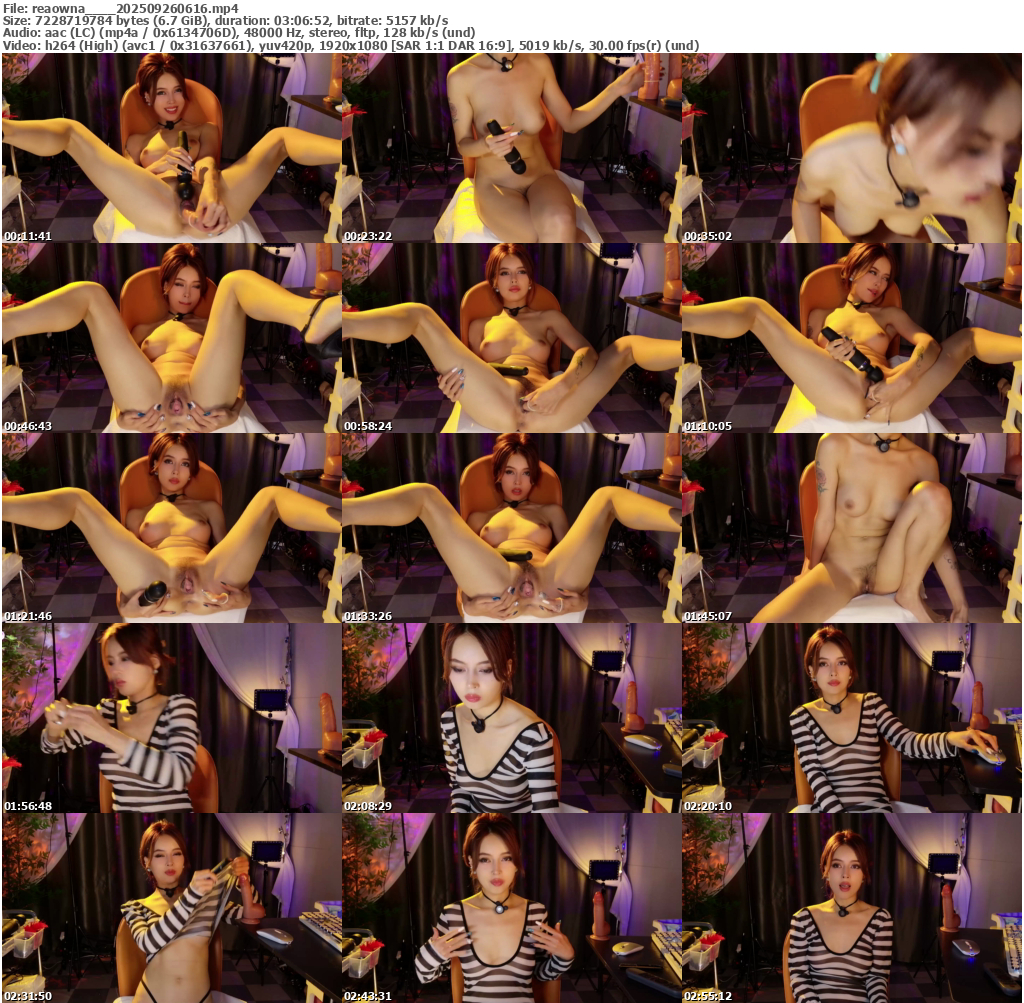Click the thumbnail timestamped 00:11:41
The image size is (1024, 1003).
[x=171, y=148]
